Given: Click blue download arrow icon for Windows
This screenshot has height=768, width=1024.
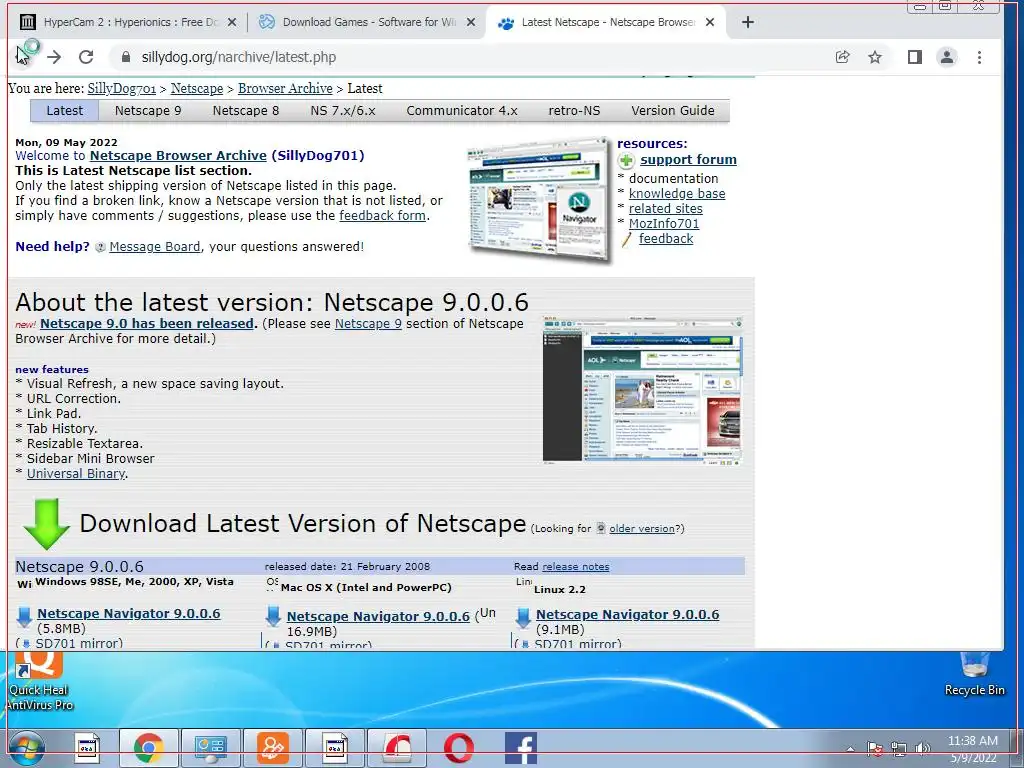Looking at the screenshot, I should [24, 616].
